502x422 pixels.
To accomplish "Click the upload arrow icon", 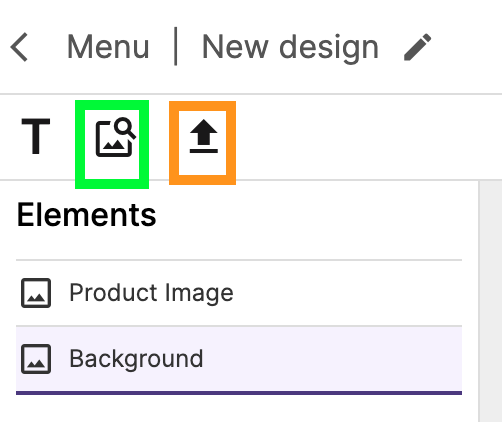I will [204, 137].
